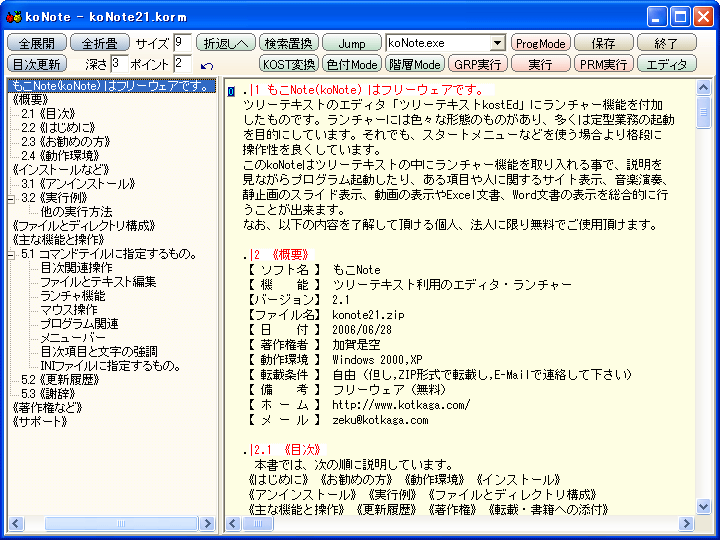Open the koNote.exe combo box dropdown
This screenshot has height=540, width=720.
pos(497,43)
